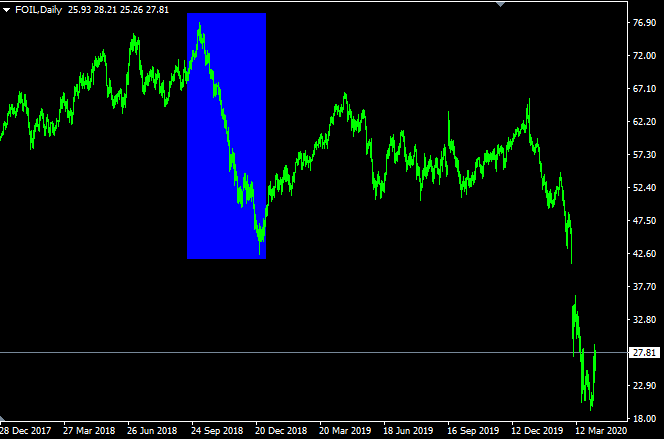Click the 27 Mar 2018 date label
The image size is (664, 439).
click(89, 431)
